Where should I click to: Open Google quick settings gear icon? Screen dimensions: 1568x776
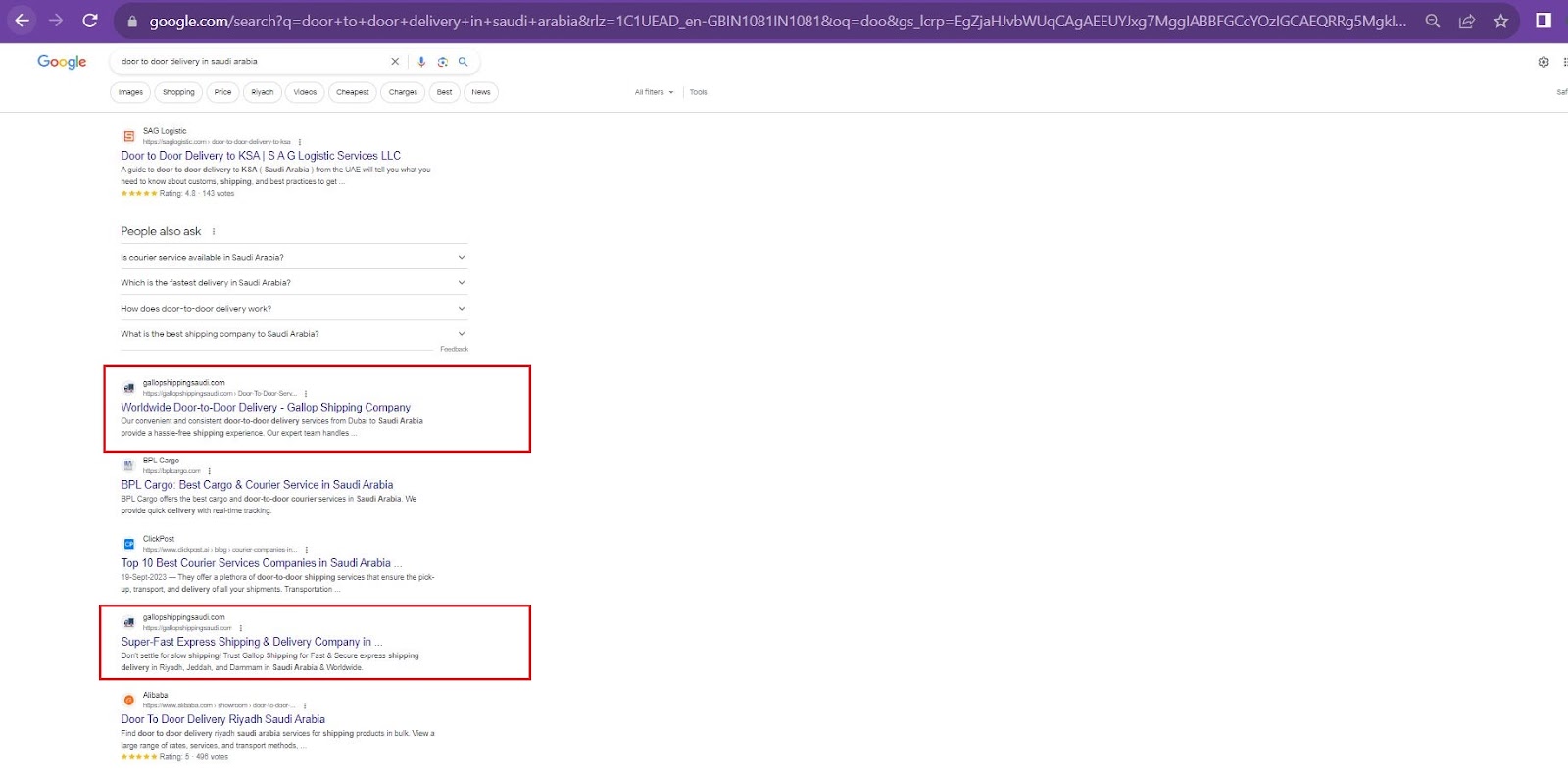[x=1543, y=62]
